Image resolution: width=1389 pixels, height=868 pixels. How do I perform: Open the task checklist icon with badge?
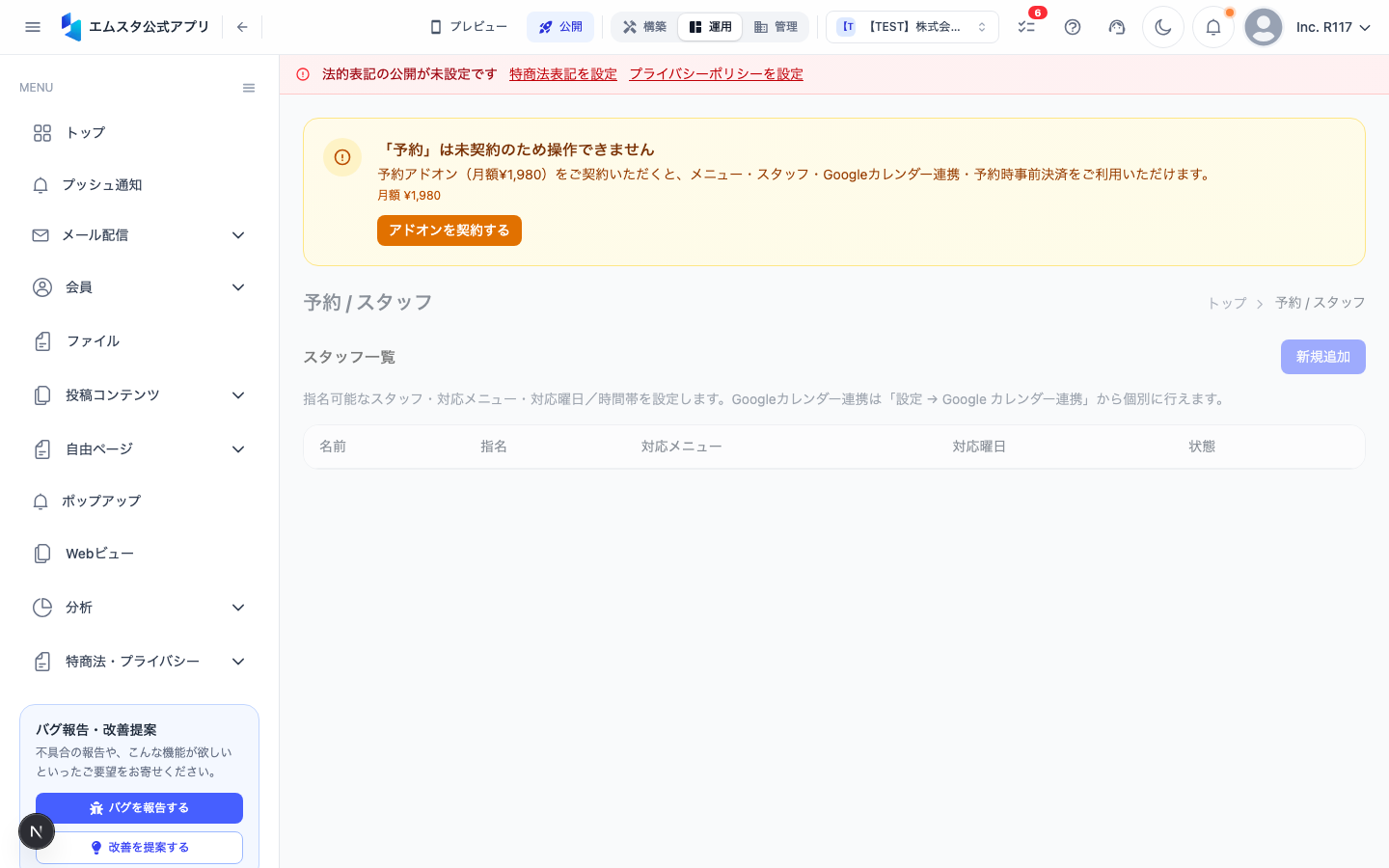pos(1027,27)
